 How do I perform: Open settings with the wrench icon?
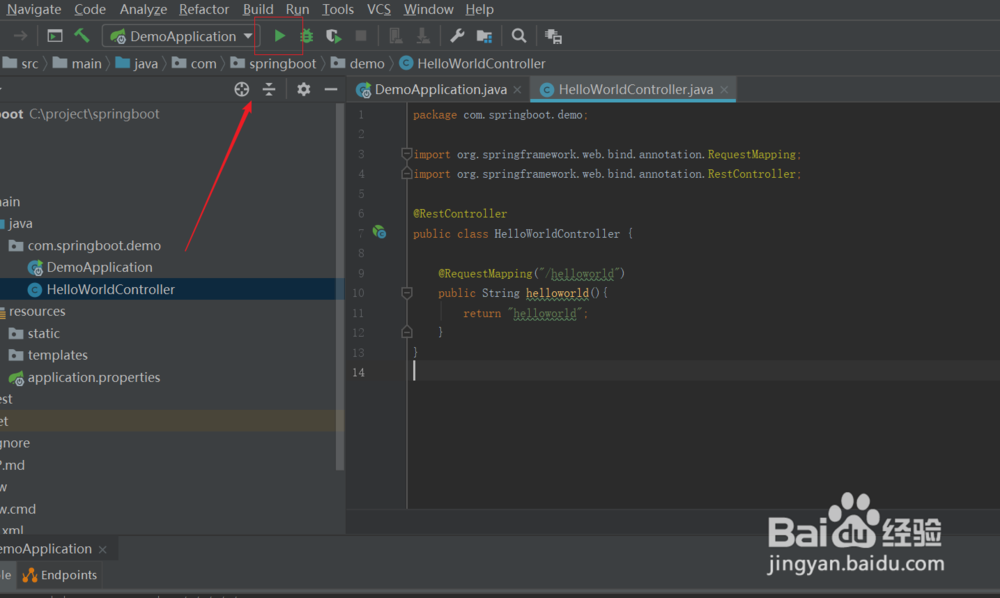[x=457, y=36]
